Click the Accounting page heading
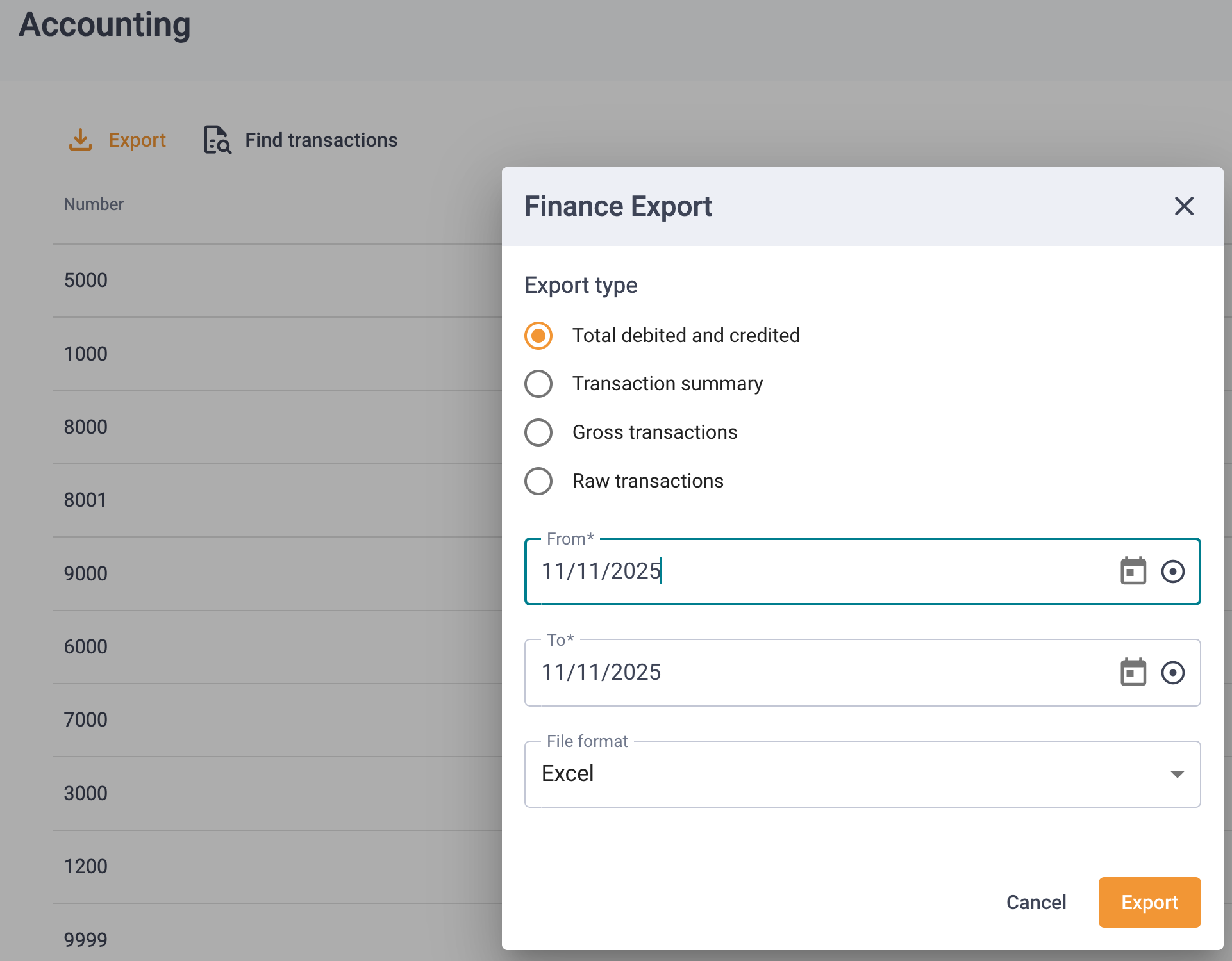Screen dimensions: 1232x961 click(x=104, y=25)
